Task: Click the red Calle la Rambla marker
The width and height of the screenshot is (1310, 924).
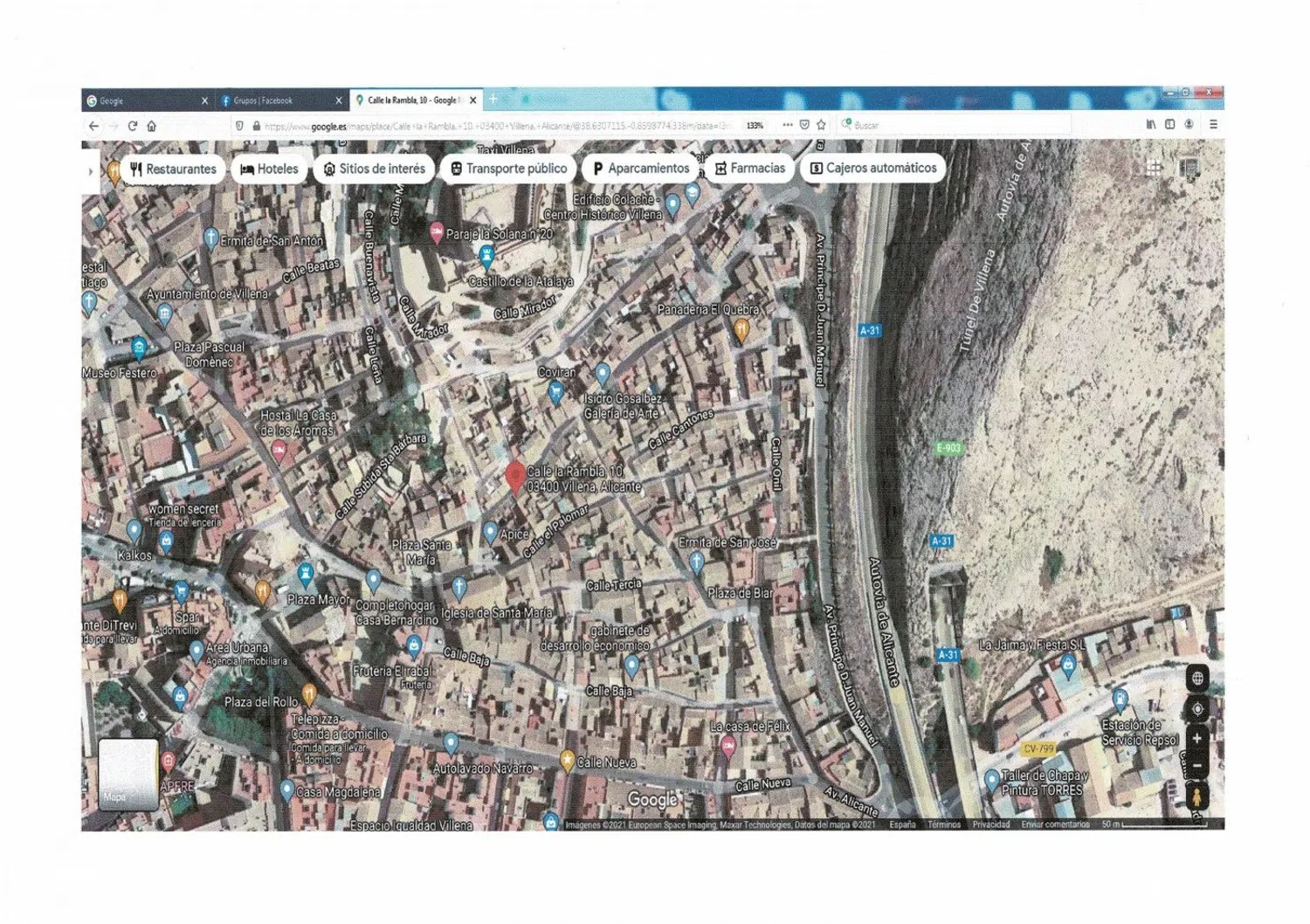Action: click(x=515, y=477)
